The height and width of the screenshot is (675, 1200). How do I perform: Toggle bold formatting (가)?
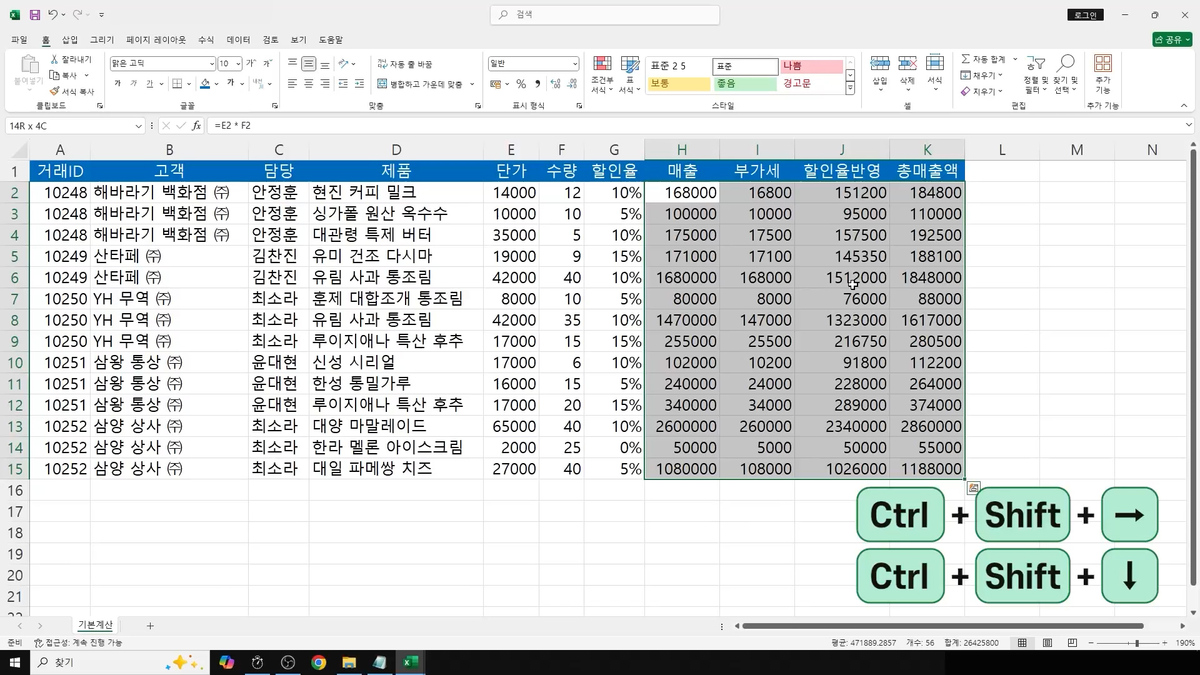pyautogui.click(x=119, y=82)
